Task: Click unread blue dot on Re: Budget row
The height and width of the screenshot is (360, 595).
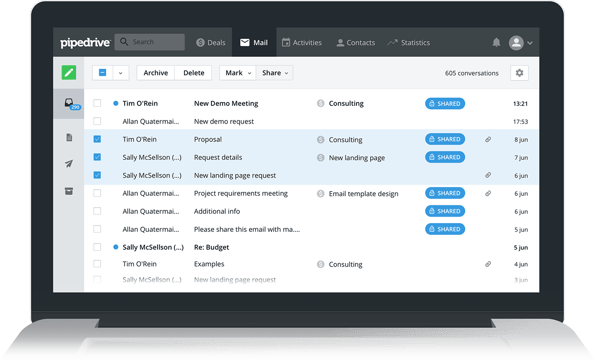Action: [116, 247]
